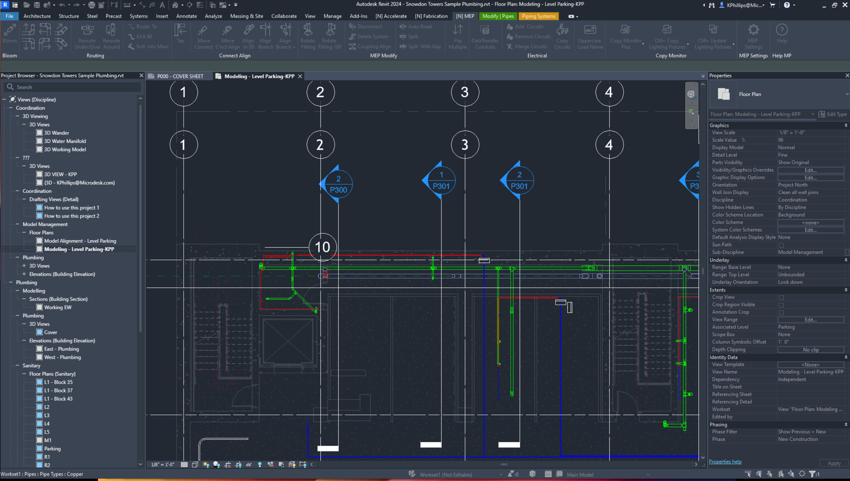Image resolution: width=850 pixels, height=481 pixels.
Task: Expand the Elevations (Building Elevation) node below the Plumbing 3D Views
Action: [x=24, y=274]
